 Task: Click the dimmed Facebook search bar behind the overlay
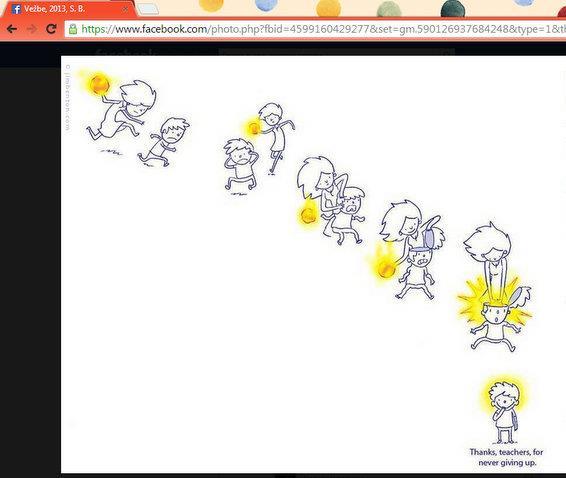pos(336,52)
